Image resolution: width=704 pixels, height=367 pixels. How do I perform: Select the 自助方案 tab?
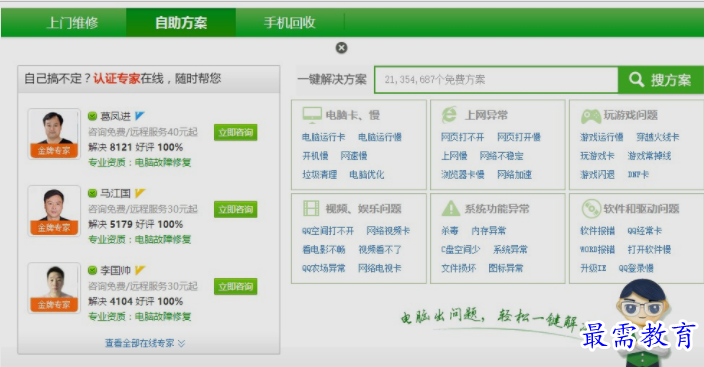[181, 22]
